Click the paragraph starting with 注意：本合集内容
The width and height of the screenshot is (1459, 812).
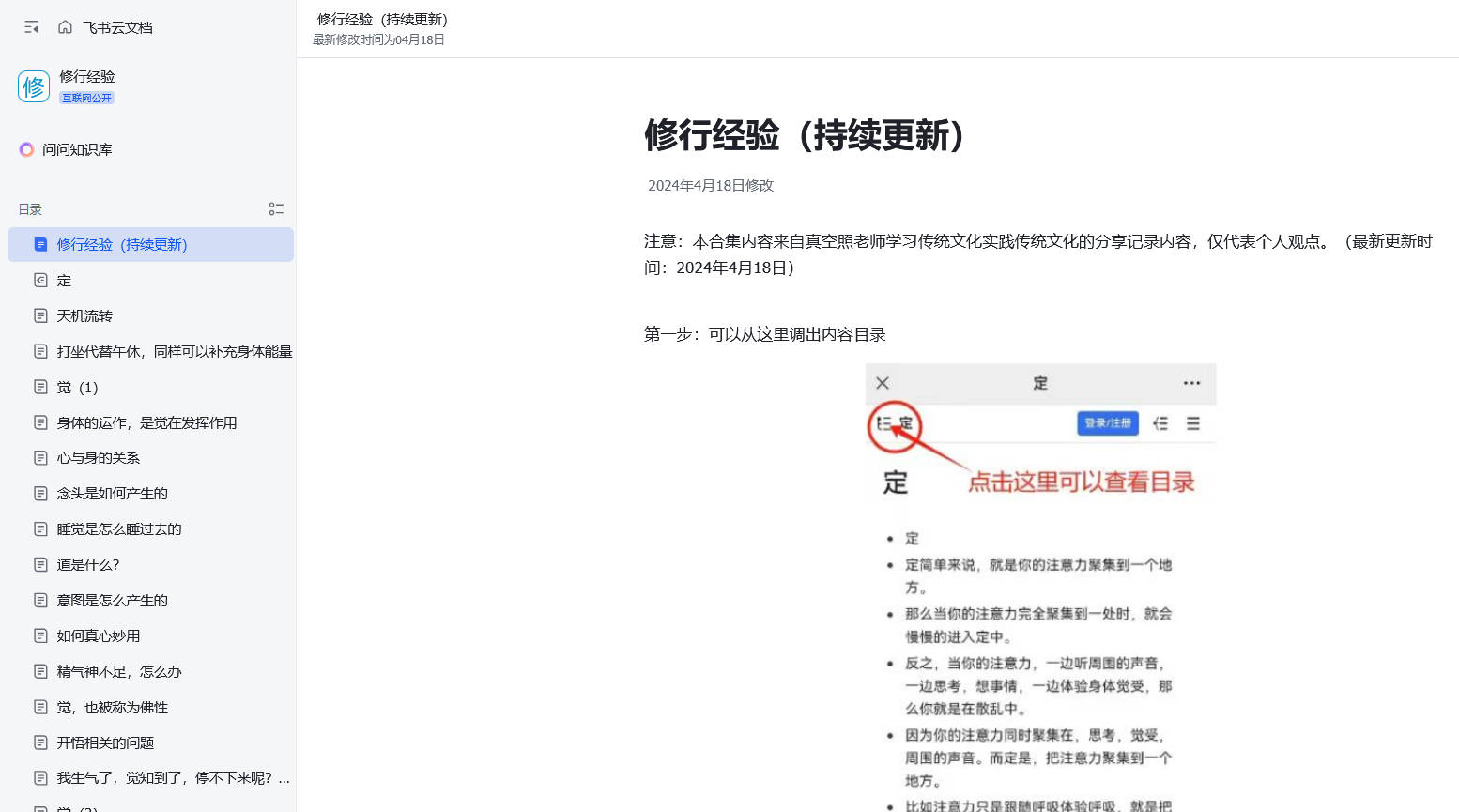(x=1038, y=254)
